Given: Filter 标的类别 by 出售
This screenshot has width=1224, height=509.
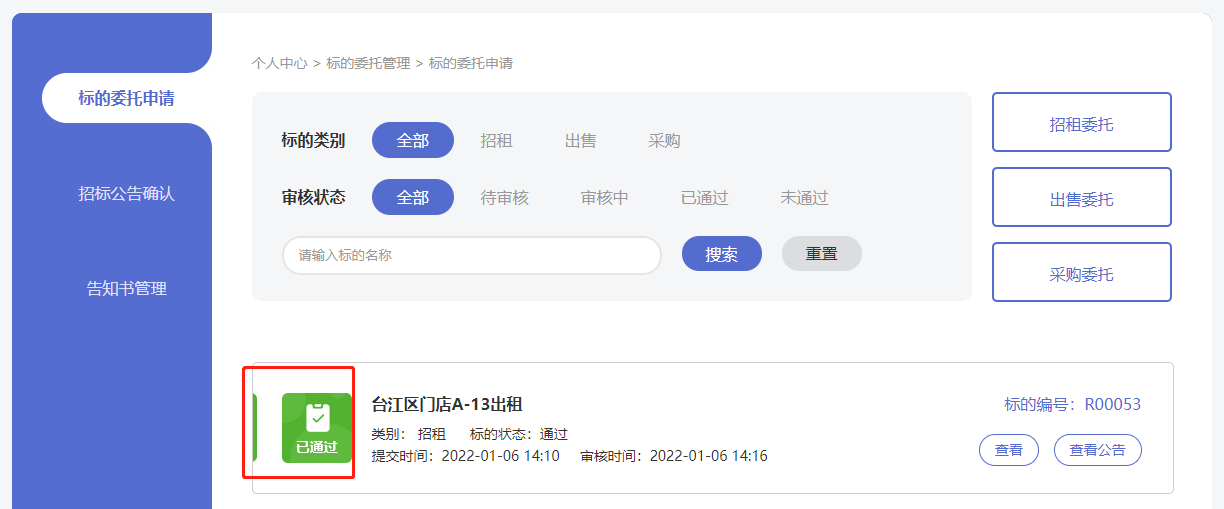Looking at the screenshot, I should pos(580,141).
